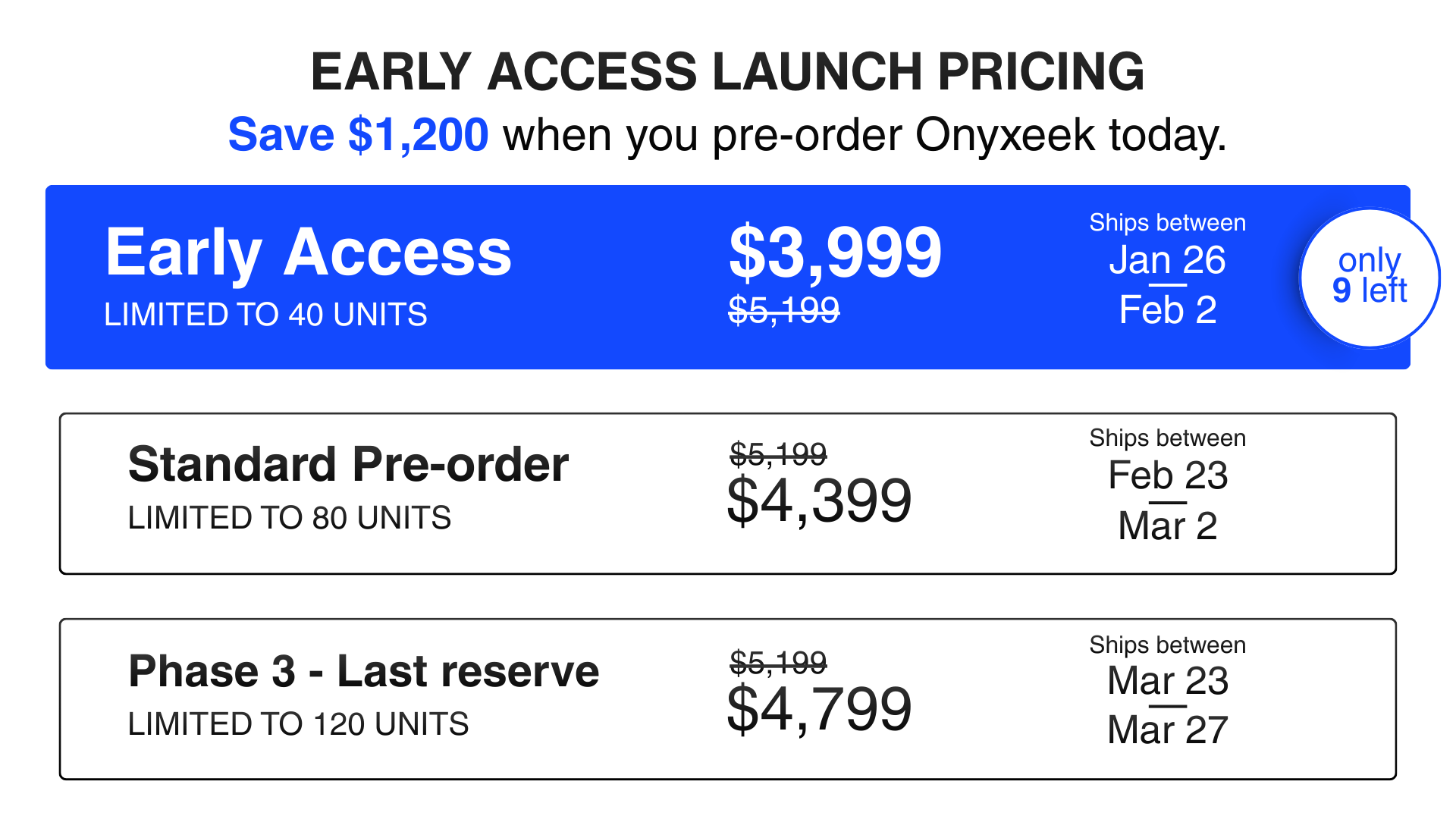
Task: Click the $4,399 Standard Pre-order price
Action: pyautogui.click(x=819, y=500)
